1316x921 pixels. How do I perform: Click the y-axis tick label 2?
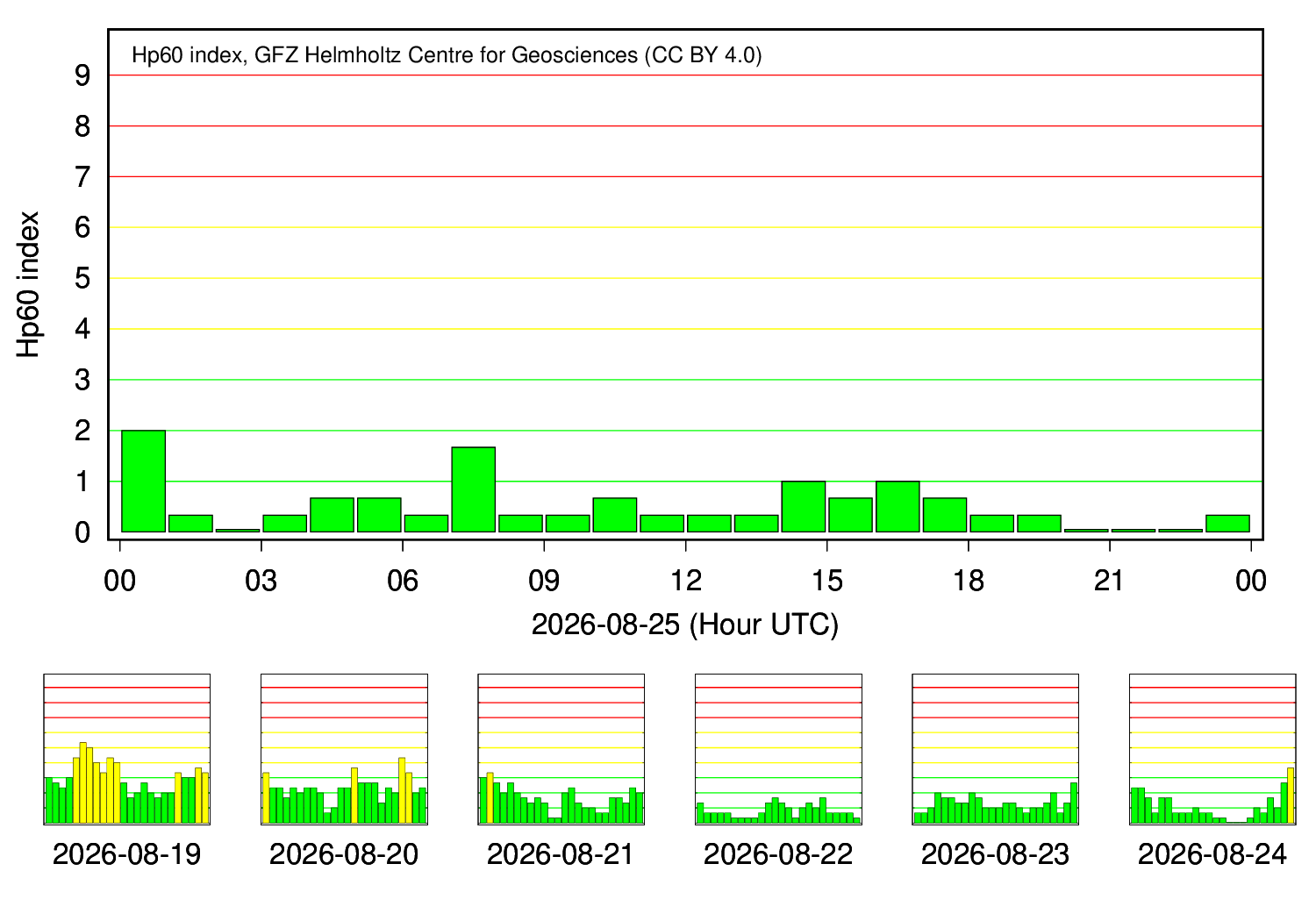(82, 431)
